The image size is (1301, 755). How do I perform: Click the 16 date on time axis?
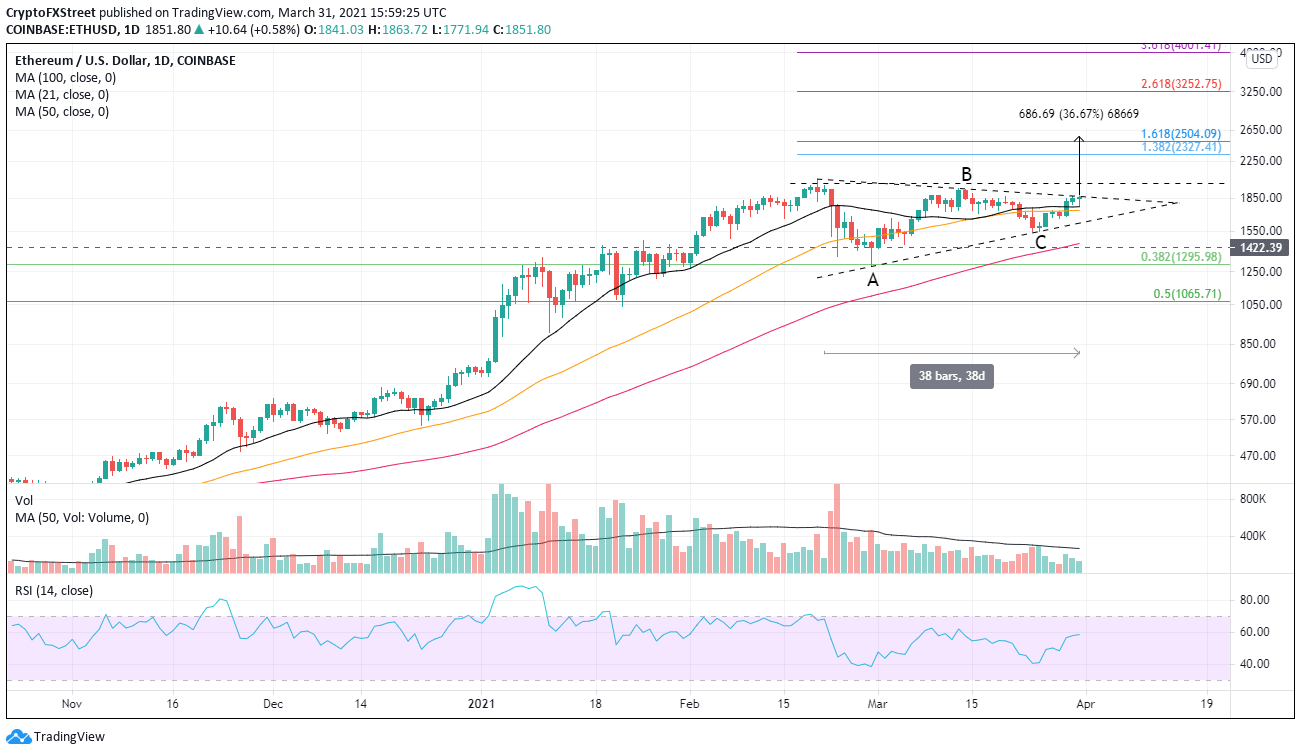173,704
